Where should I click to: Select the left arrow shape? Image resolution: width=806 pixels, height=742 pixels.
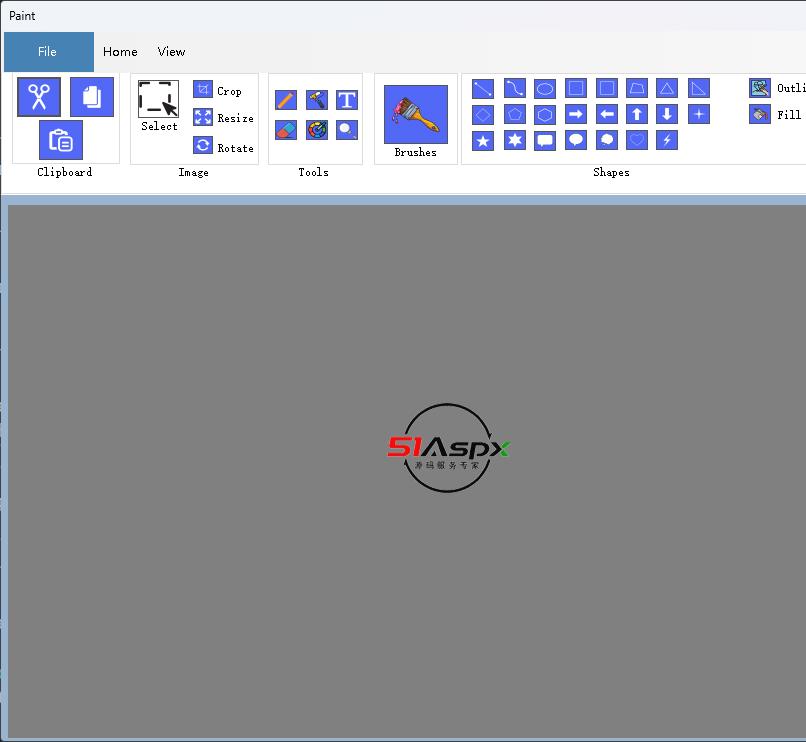coord(607,114)
